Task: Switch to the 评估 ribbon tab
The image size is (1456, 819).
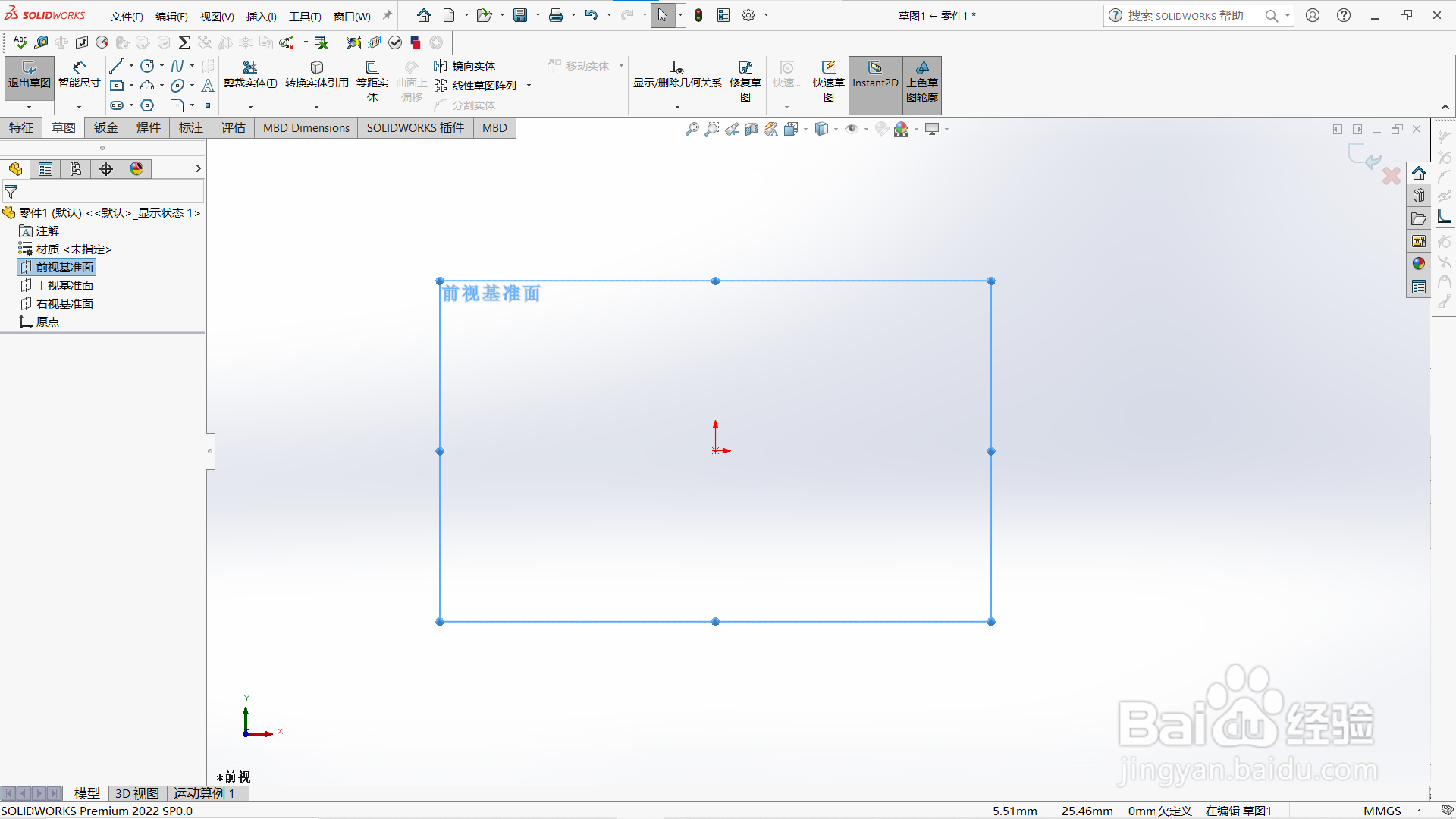Action: [234, 127]
